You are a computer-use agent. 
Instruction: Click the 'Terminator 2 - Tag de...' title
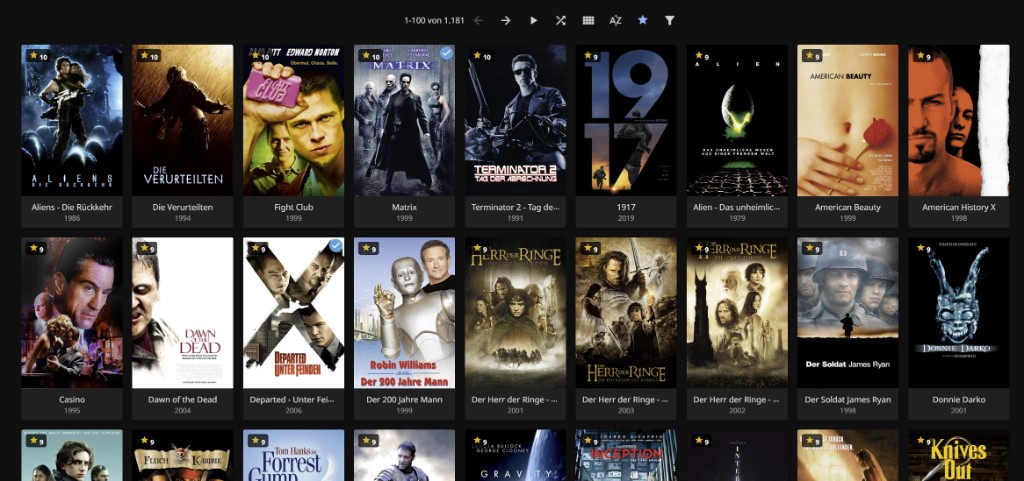(515, 207)
